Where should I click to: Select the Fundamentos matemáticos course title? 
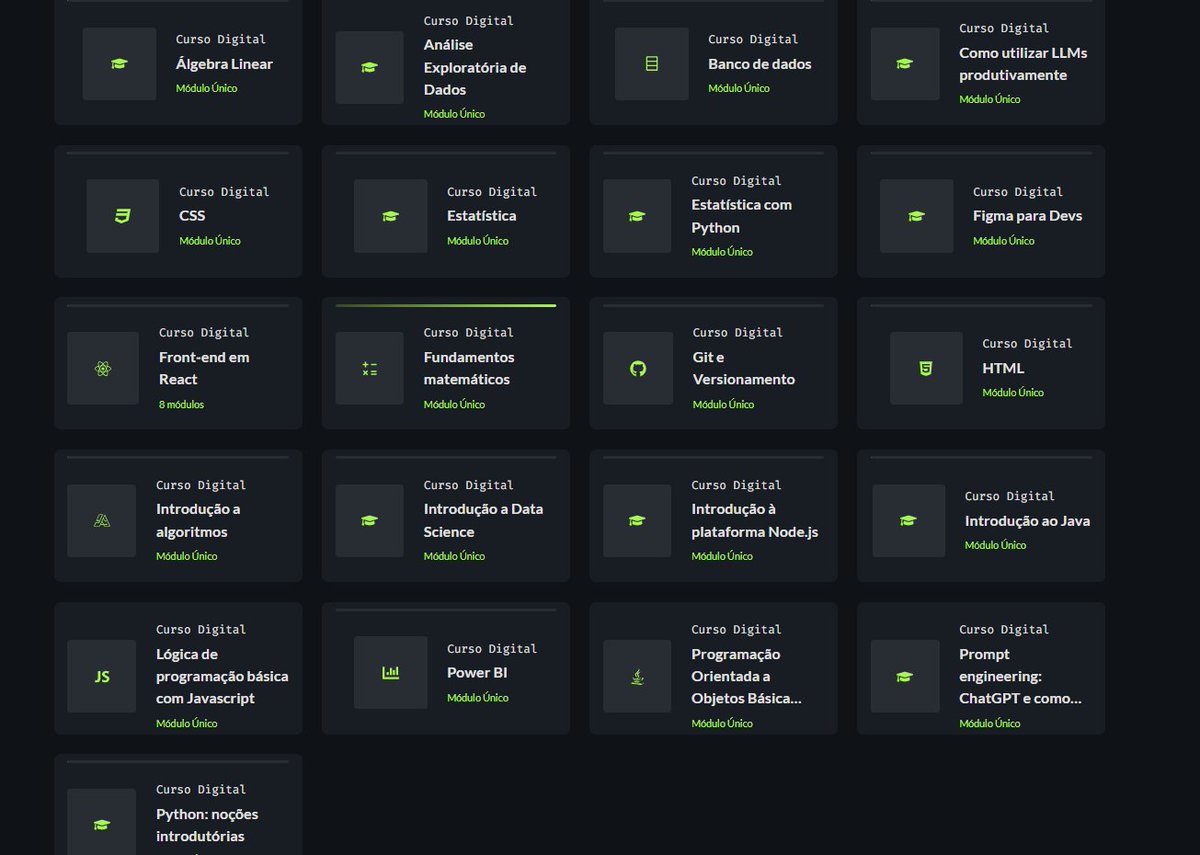[x=469, y=368]
